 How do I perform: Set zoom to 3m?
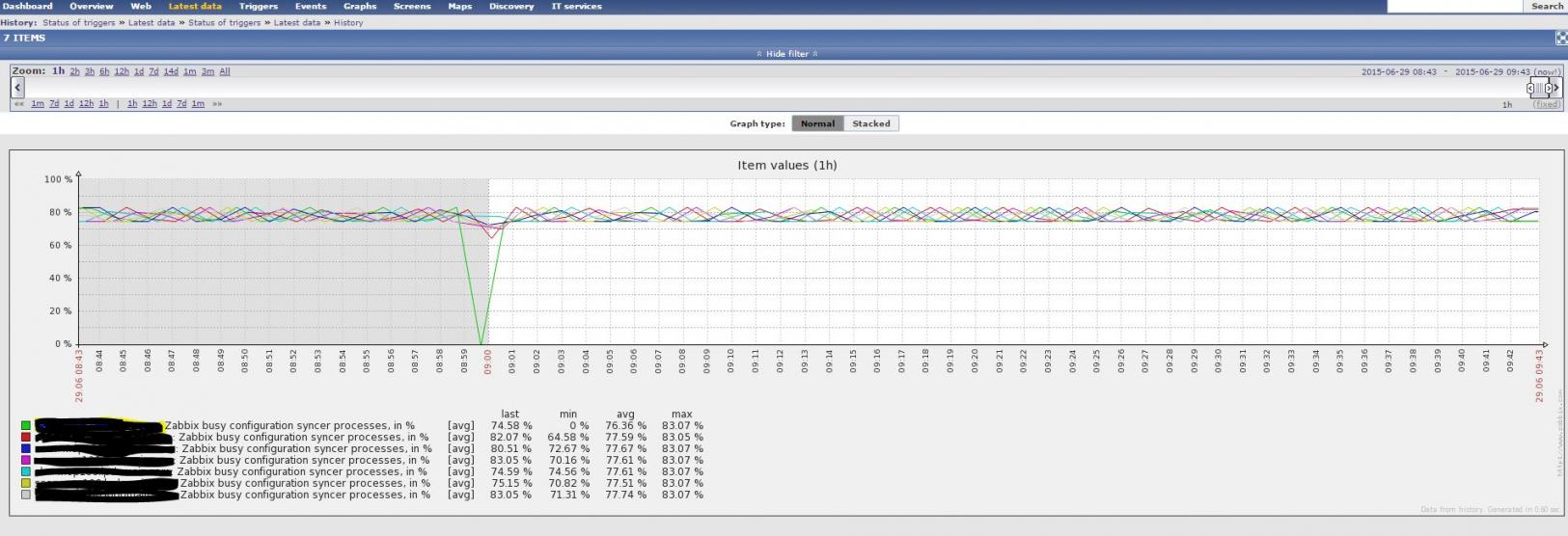click(x=207, y=71)
